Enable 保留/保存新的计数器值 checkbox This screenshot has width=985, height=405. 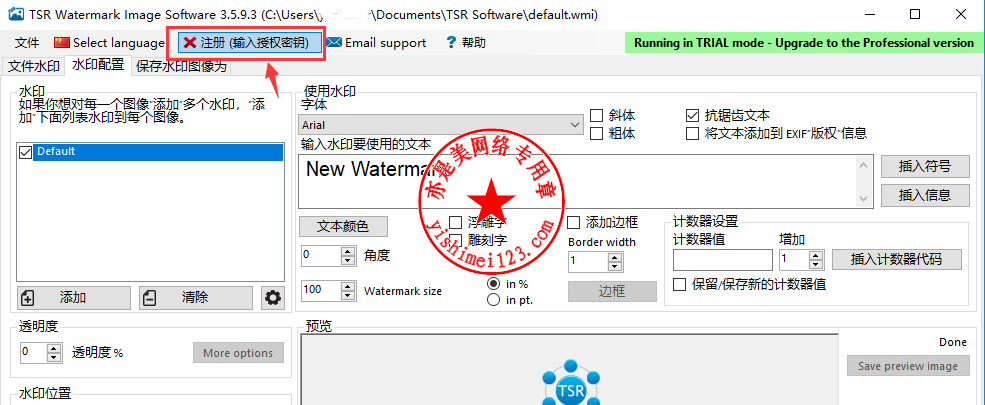[x=679, y=284]
